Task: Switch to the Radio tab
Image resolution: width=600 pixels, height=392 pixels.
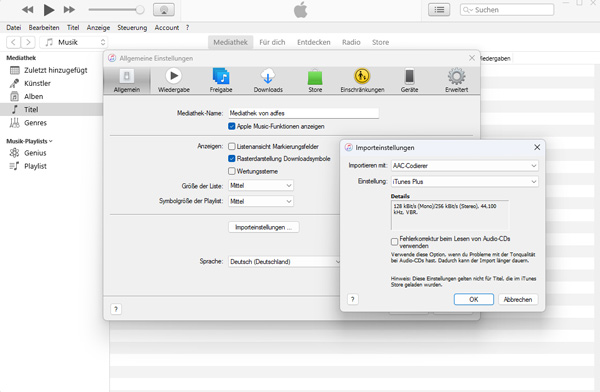Action: 351,42
